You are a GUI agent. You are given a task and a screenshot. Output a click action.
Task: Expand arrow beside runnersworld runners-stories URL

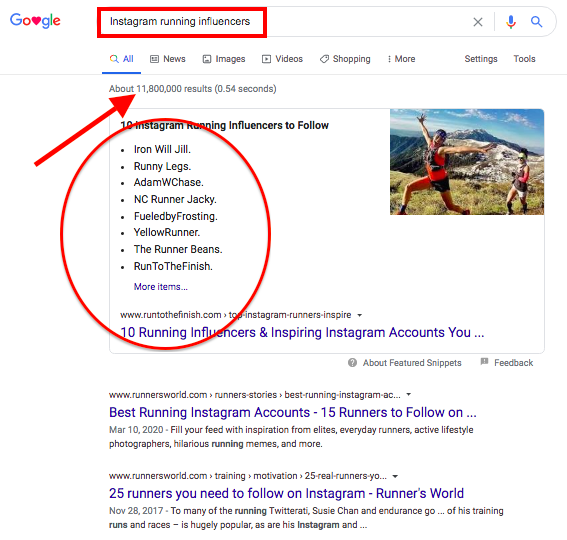pos(409,395)
